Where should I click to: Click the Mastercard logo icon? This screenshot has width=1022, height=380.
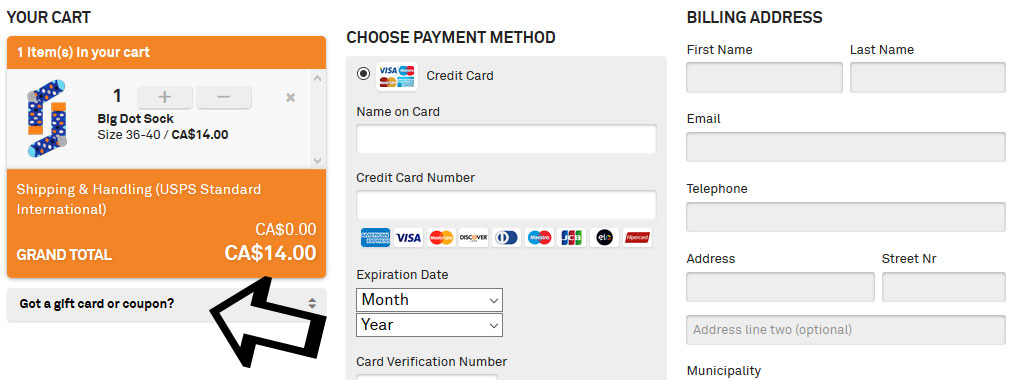[441, 238]
